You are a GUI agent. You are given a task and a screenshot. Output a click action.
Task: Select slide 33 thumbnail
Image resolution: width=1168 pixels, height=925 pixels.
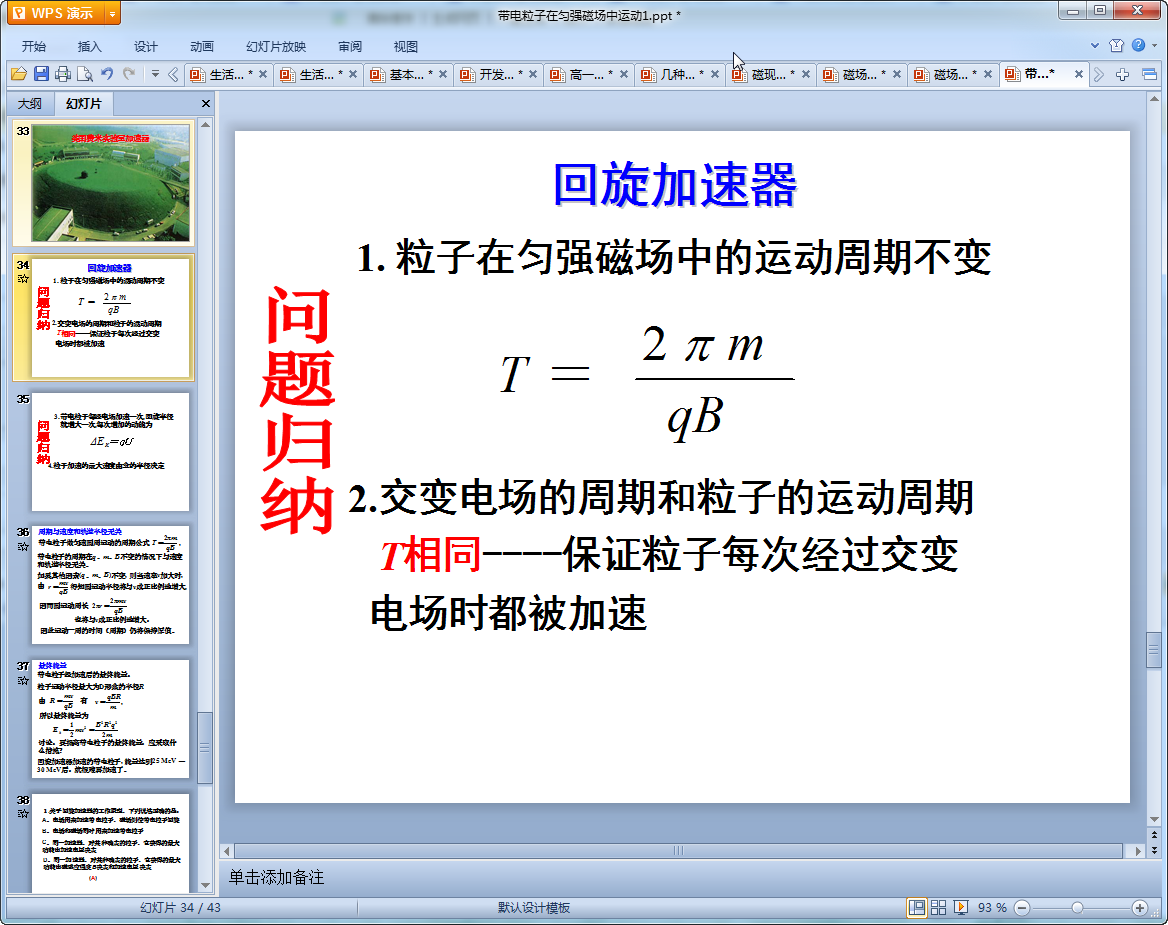110,183
